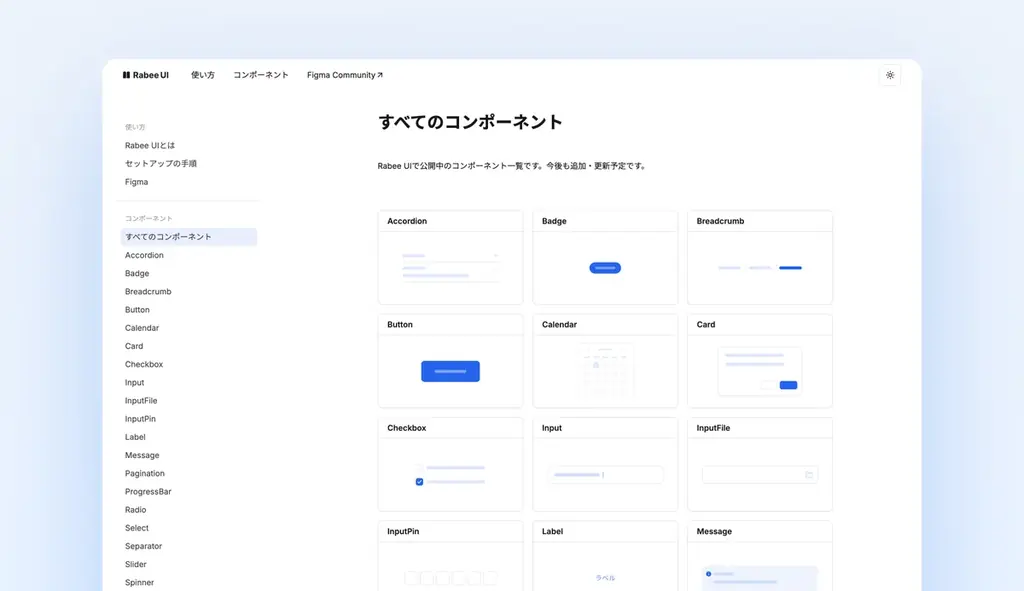Click the info icon in the Message preview
Screen dimensions: 1024x591
710,574
